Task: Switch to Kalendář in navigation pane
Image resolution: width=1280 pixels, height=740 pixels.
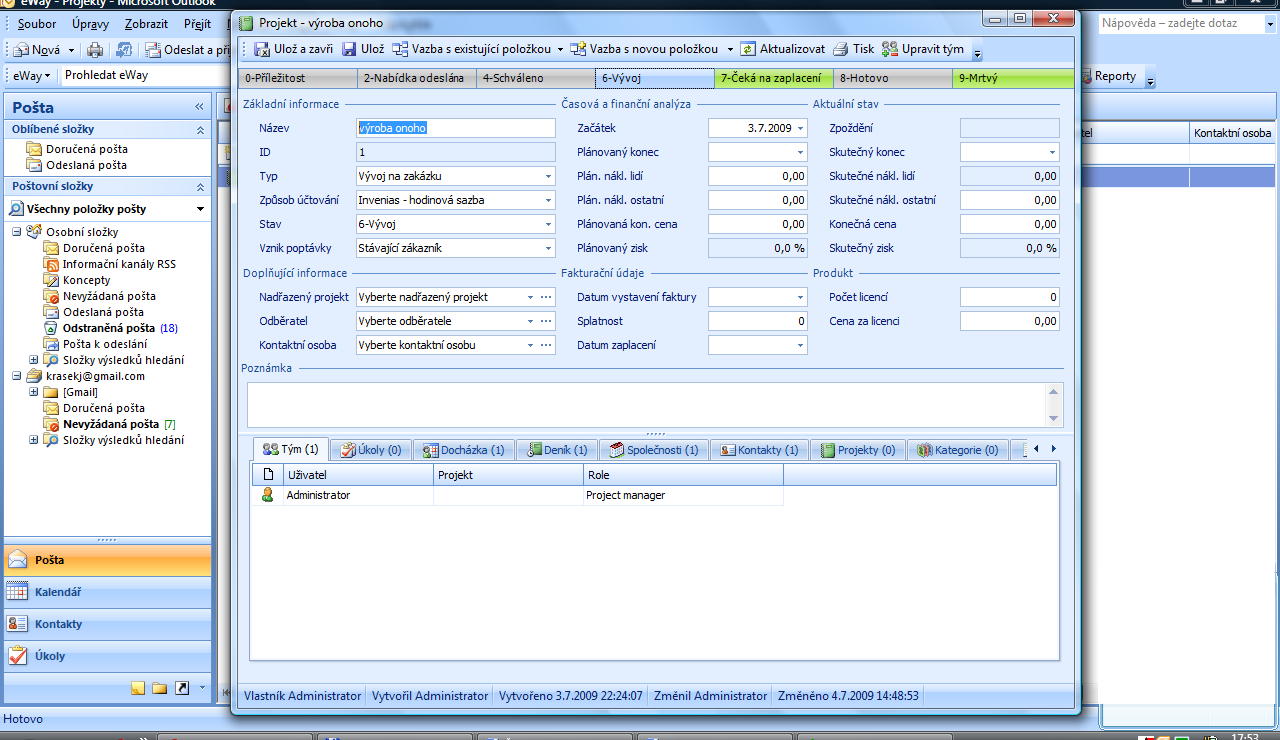Action: click(x=106, y=592)
